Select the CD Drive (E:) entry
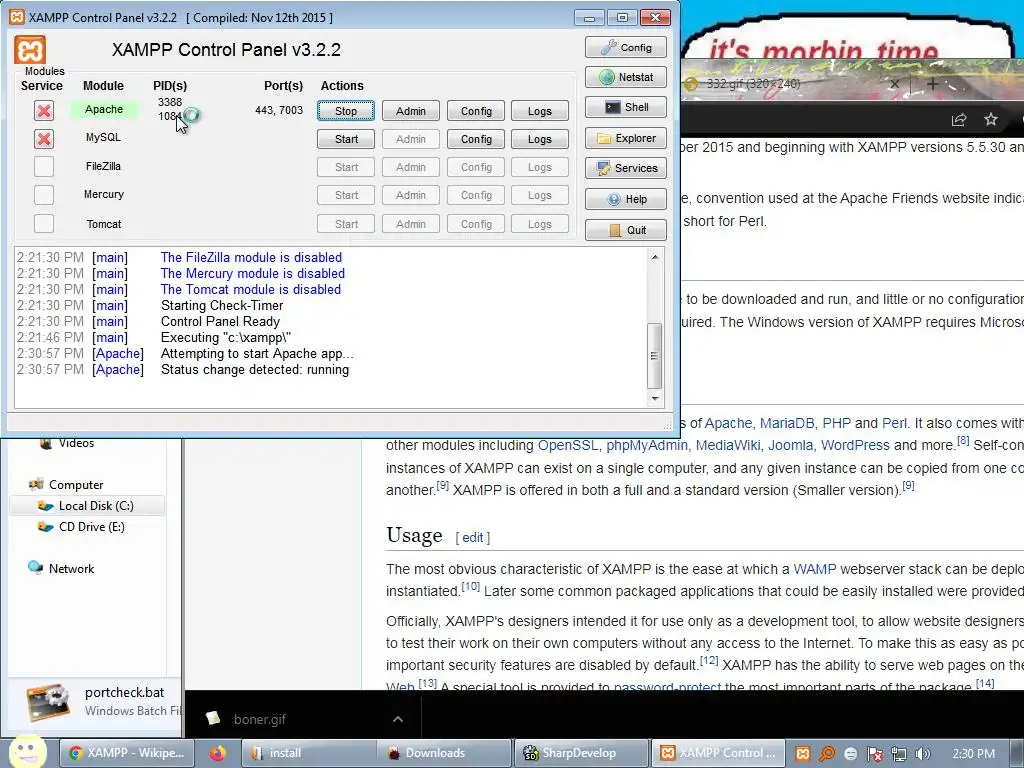This screenshot has width=1024, height=768. point(82,526)
